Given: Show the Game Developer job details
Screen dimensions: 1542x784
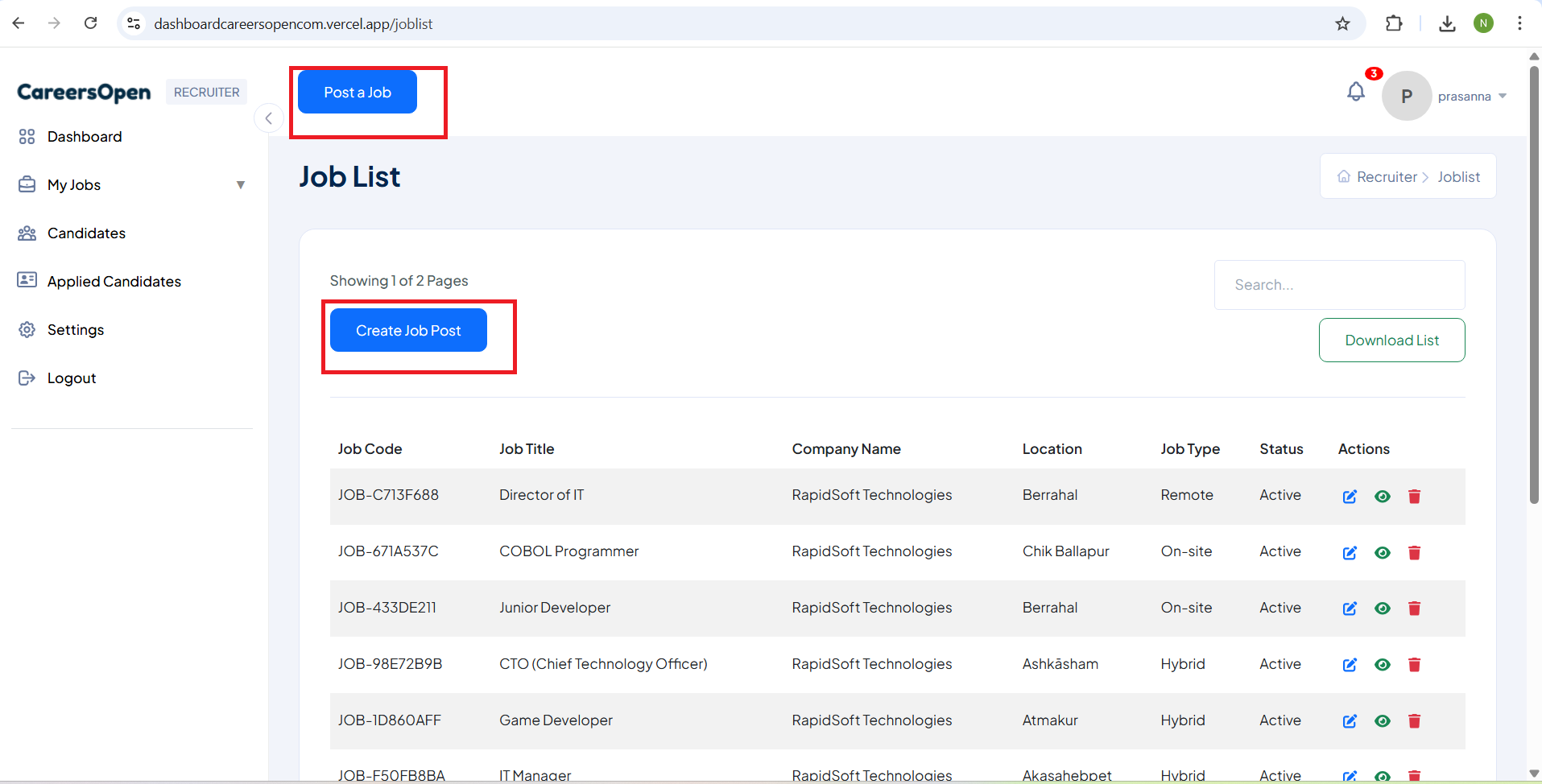Looking at the screenshot, I should 1383,721.
